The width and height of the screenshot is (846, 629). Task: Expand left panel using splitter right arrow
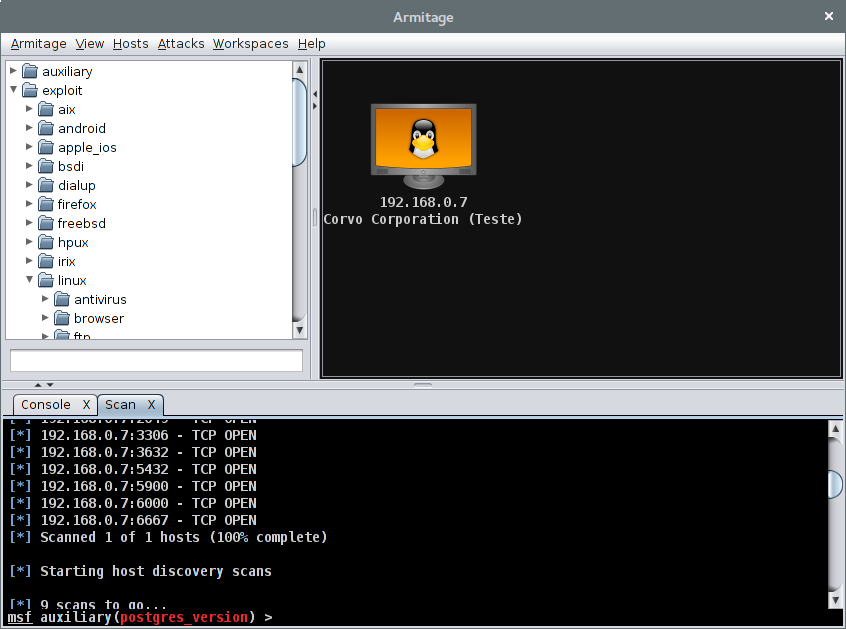[315, 106]
